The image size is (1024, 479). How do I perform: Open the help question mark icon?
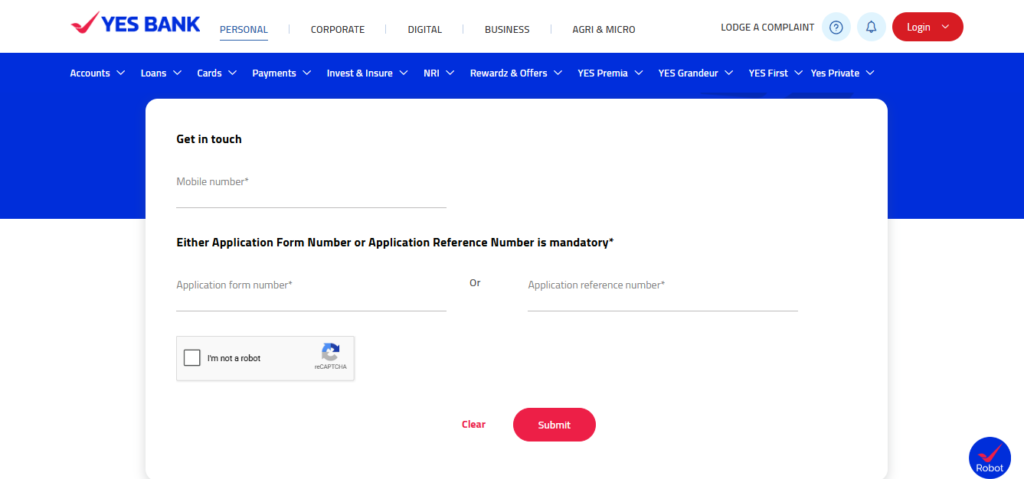coord(836,27)
